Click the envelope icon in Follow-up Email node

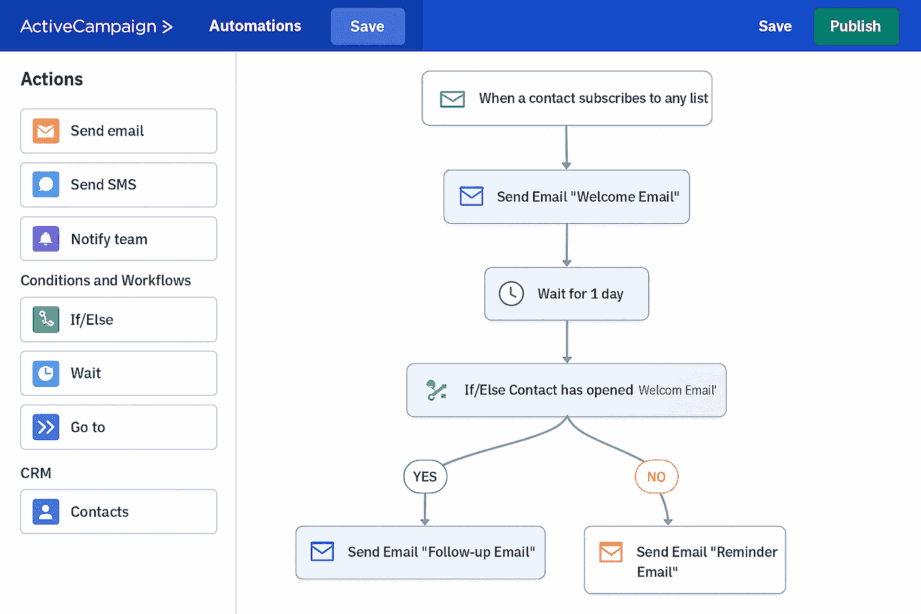322,551
